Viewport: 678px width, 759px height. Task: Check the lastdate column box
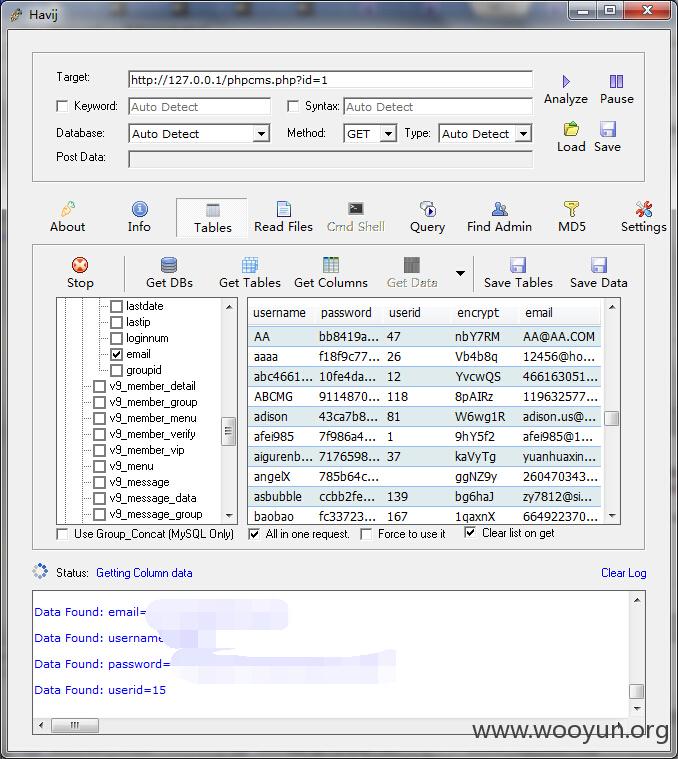(x=116, y=306)
